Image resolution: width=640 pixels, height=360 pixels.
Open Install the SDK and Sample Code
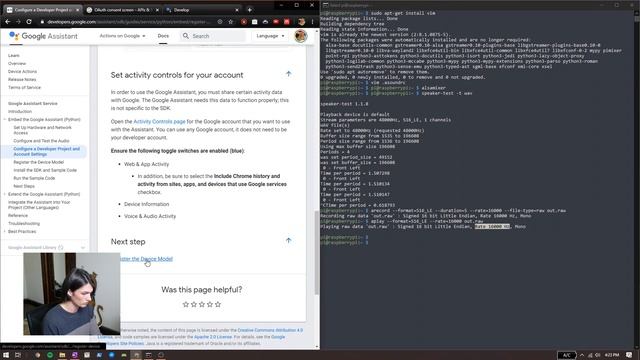[x=45, y=170]
